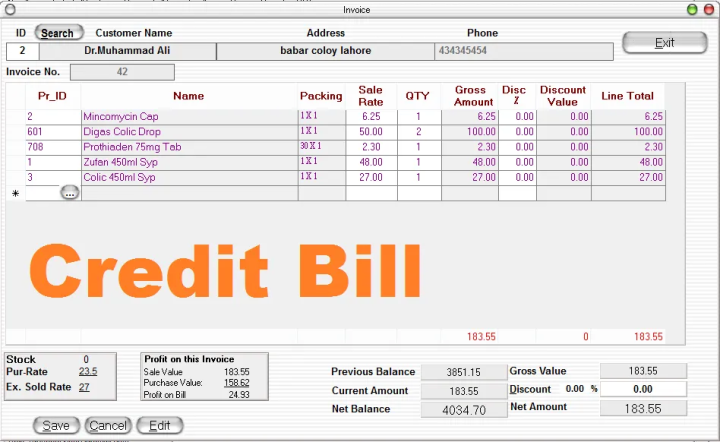
Task: Click the QTY column header
Action: (418, 96)
